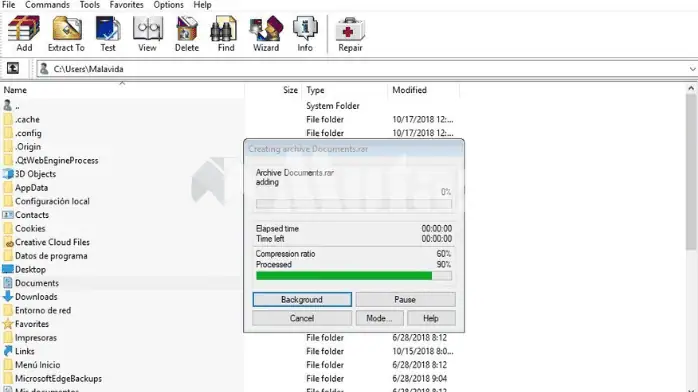Select the Desktop folder icon
Image resolution: width=698 pixels, height=392 pixels.
(8, 269)
